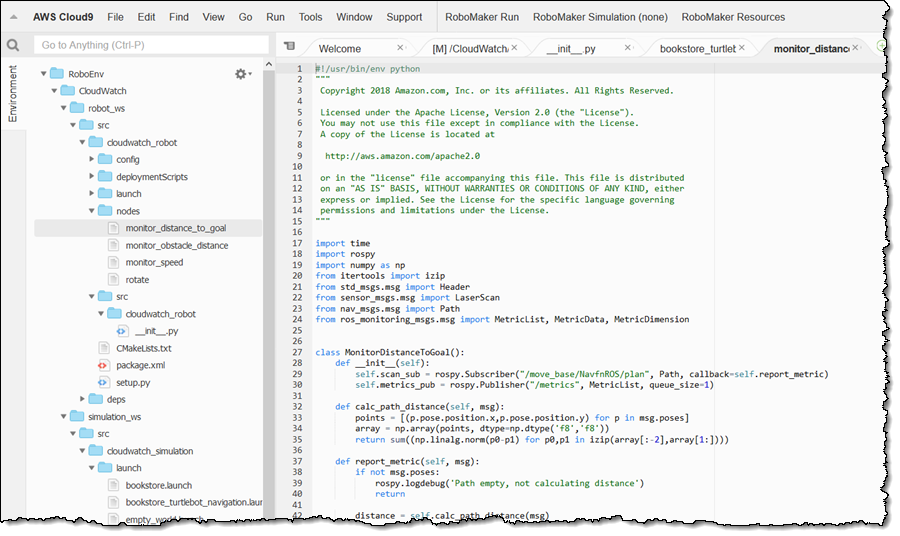This screenshot has width=900, height=536.
Task: Expand the deploymentScripts folder
Action: 92,177
